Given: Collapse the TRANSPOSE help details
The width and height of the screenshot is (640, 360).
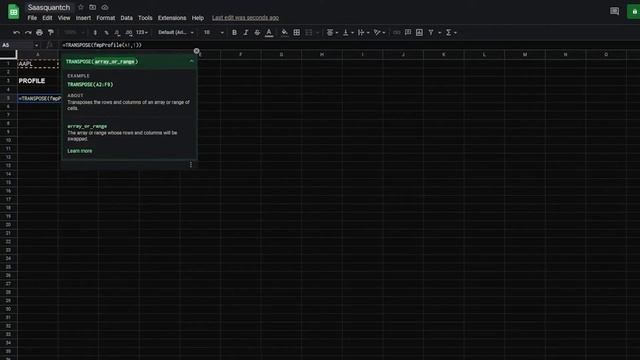Looking at the screenshot, I should [191, 61].
